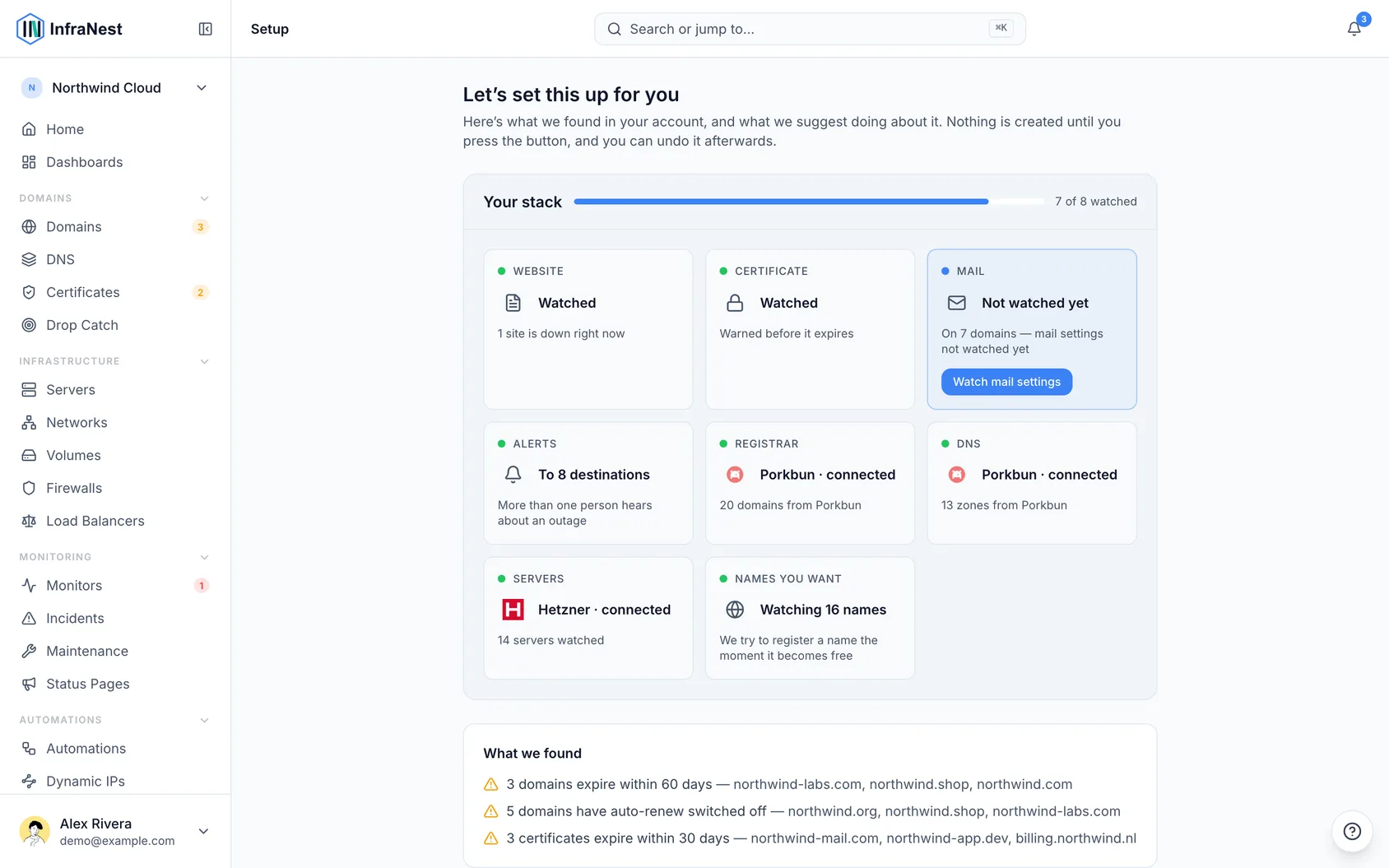Click '1 site is down right now'
1389x868 pixels.
tap(561, 333)
